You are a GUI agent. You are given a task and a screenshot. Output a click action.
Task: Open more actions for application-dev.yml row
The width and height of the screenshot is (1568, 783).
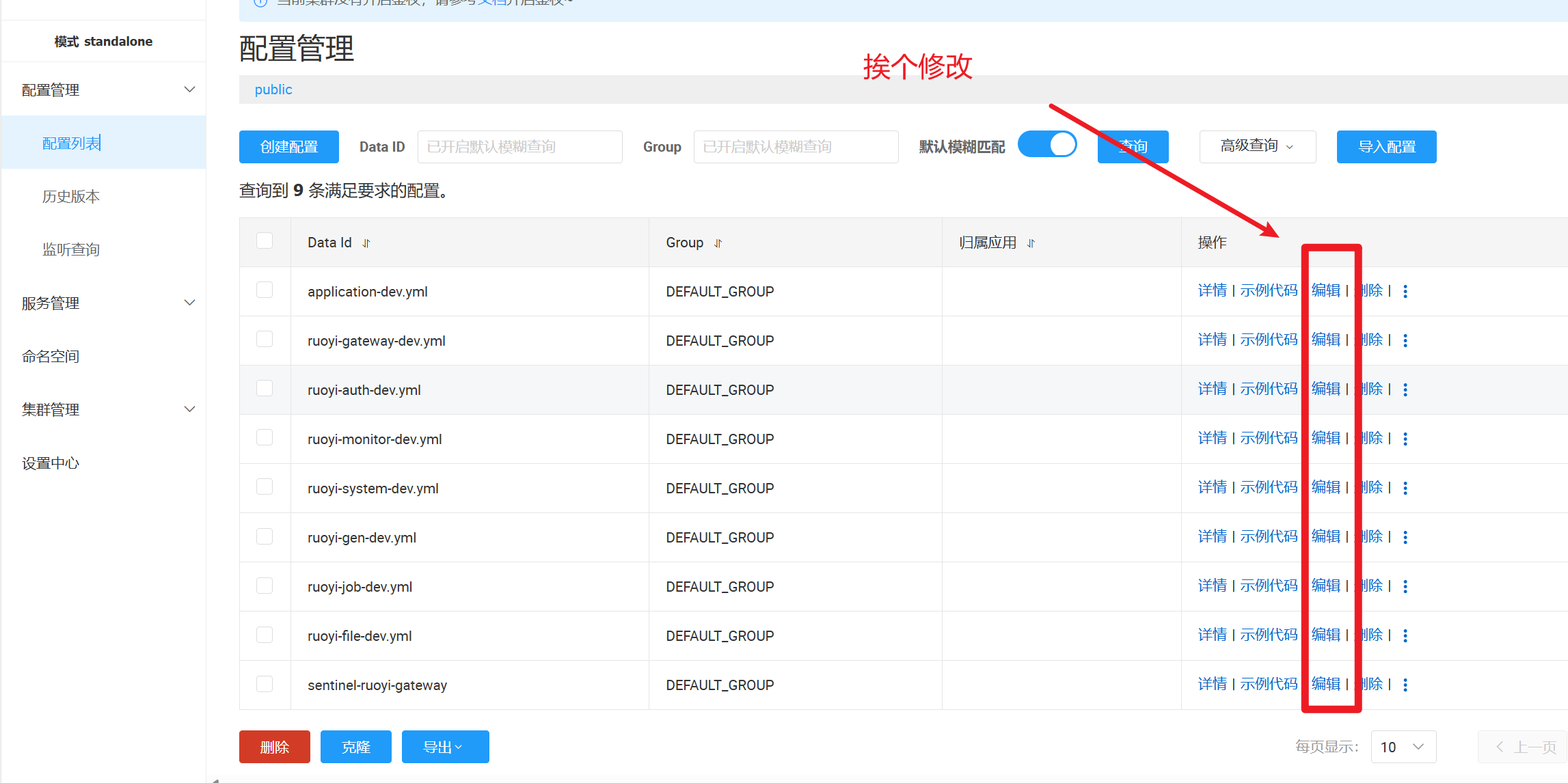[x=1405, y=292]
